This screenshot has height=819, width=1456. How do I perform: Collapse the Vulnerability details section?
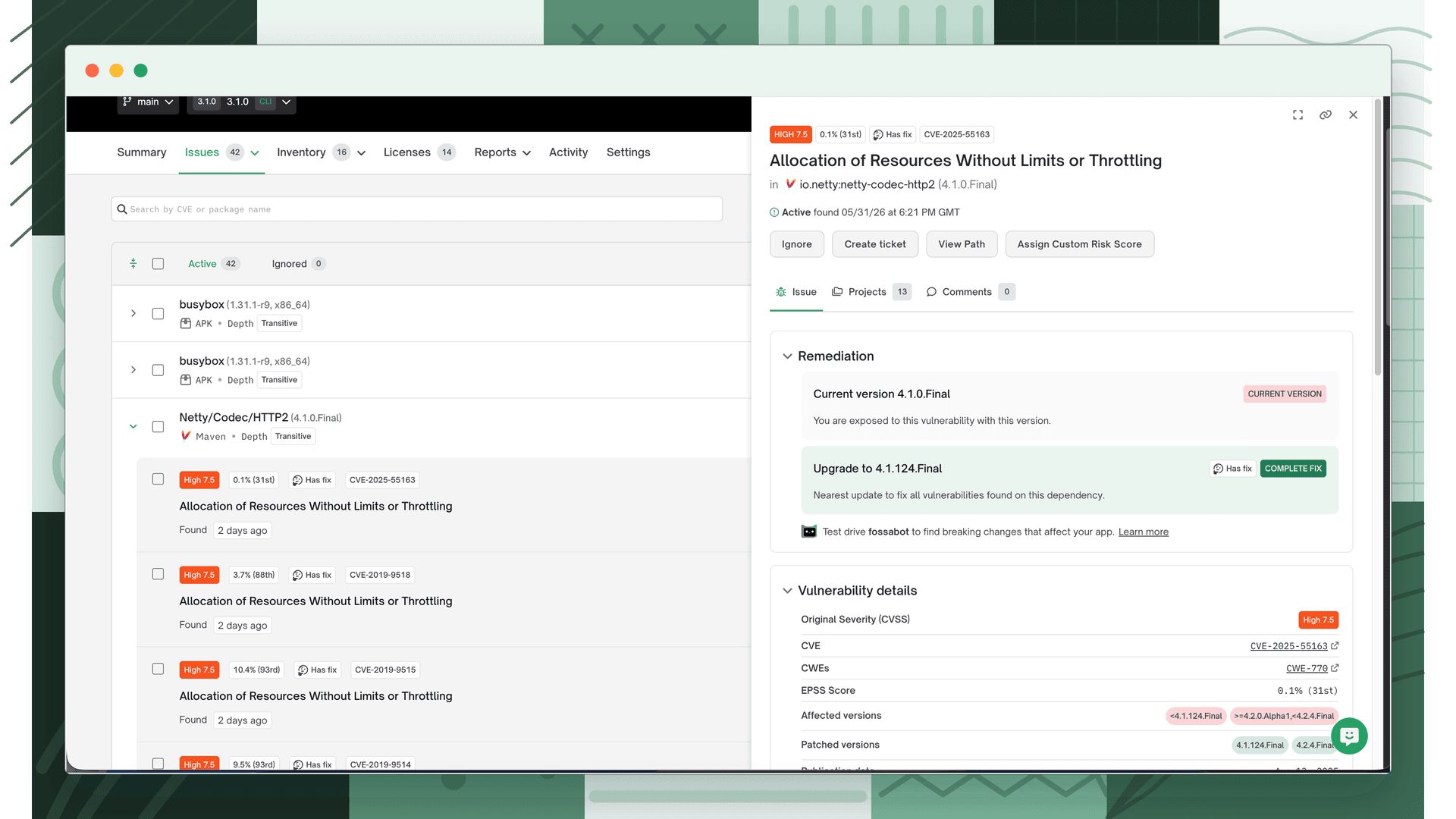787,591
